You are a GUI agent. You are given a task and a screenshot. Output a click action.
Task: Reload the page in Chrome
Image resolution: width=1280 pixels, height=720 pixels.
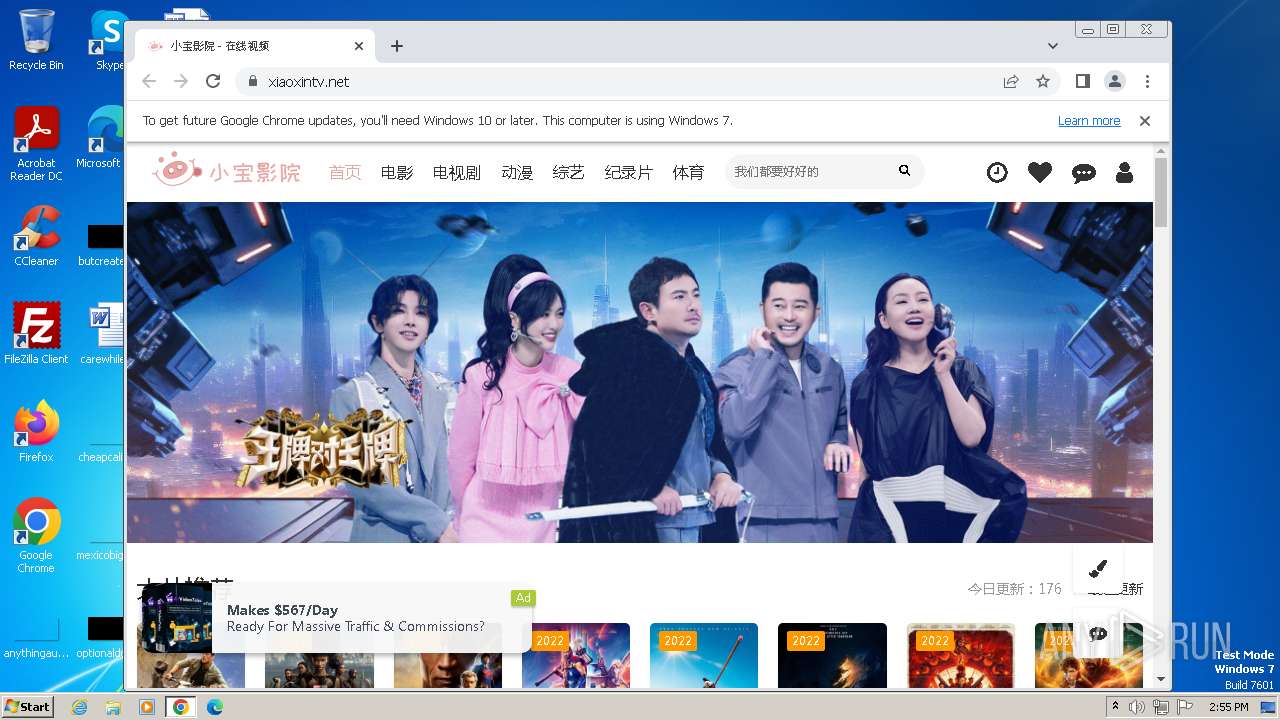click(x=213, y=81)
